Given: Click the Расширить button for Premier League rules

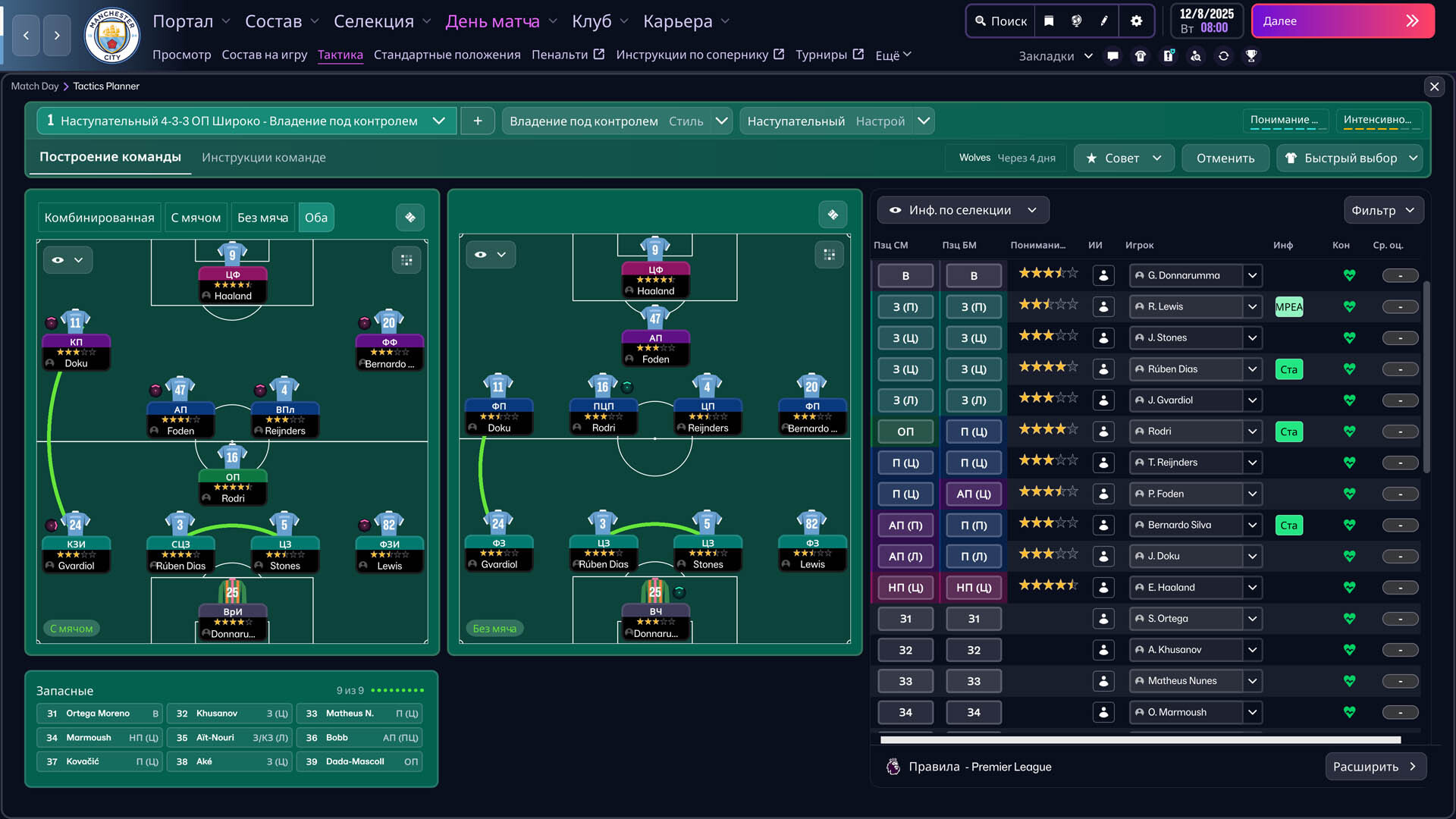Looking at the screenshot, I should tap(1375, 767).
